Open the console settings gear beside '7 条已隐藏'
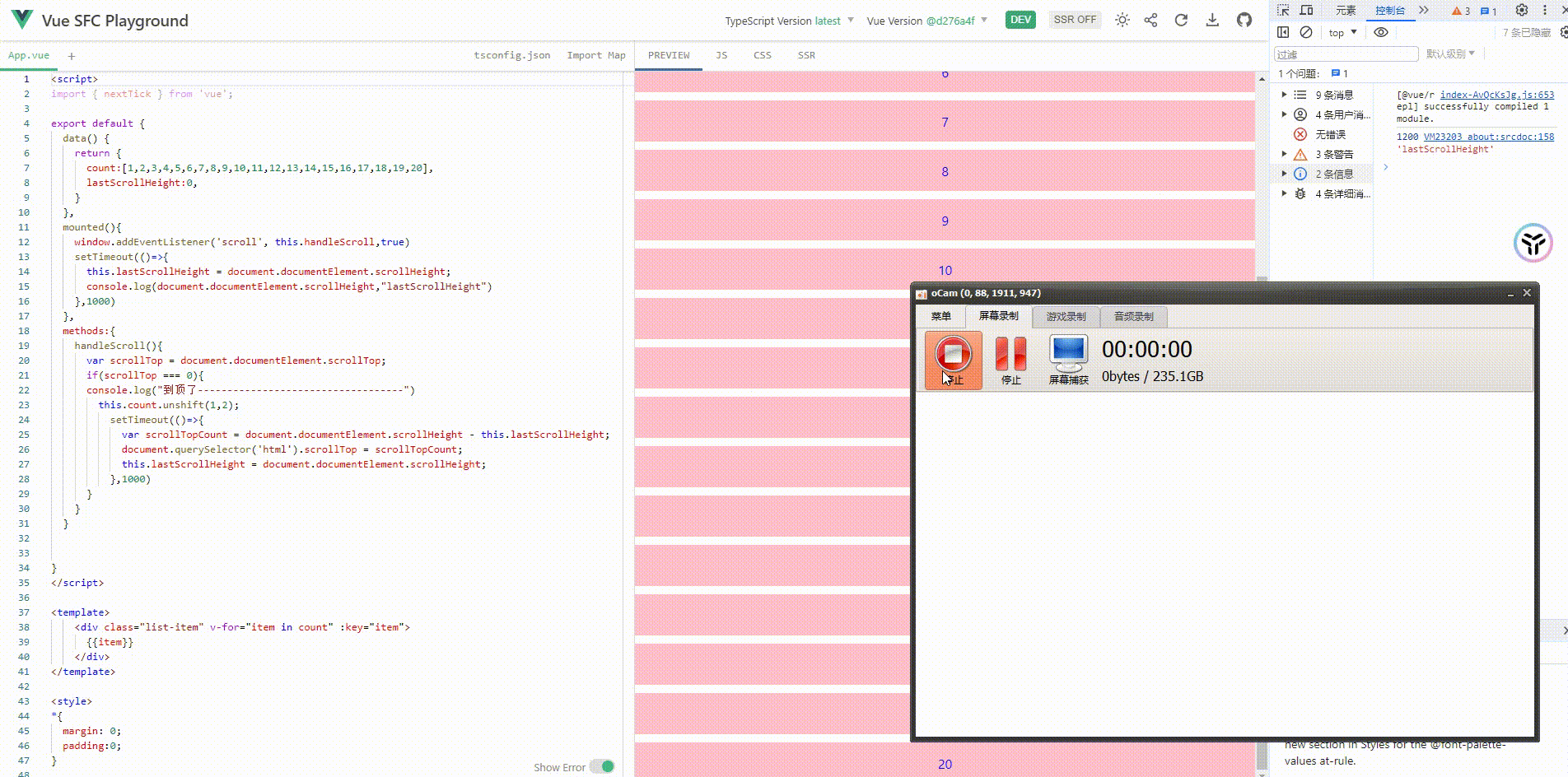The width and height of the screenshot is (1568, 777). coord(1564,32)
